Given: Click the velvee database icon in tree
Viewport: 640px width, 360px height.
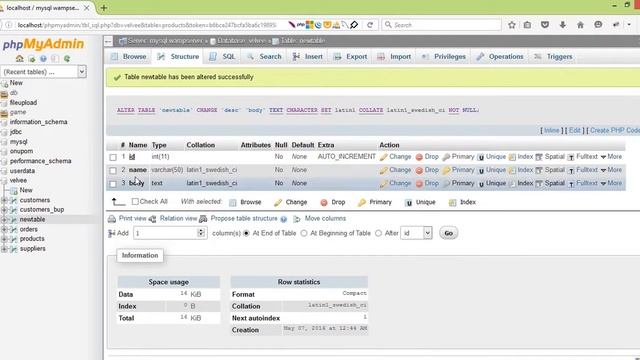Looking at the screenshot, I should pos(4,180).
